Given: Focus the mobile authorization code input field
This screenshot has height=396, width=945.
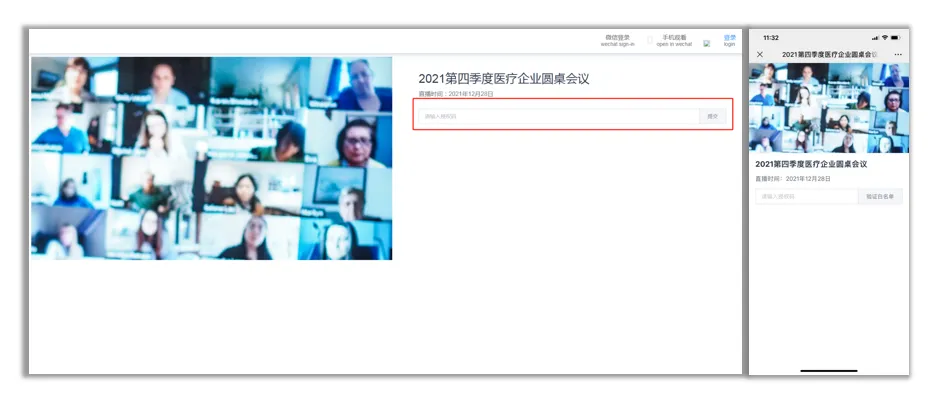Looking at the screenshot, I should pyautogui.click(x=806, y=196).
